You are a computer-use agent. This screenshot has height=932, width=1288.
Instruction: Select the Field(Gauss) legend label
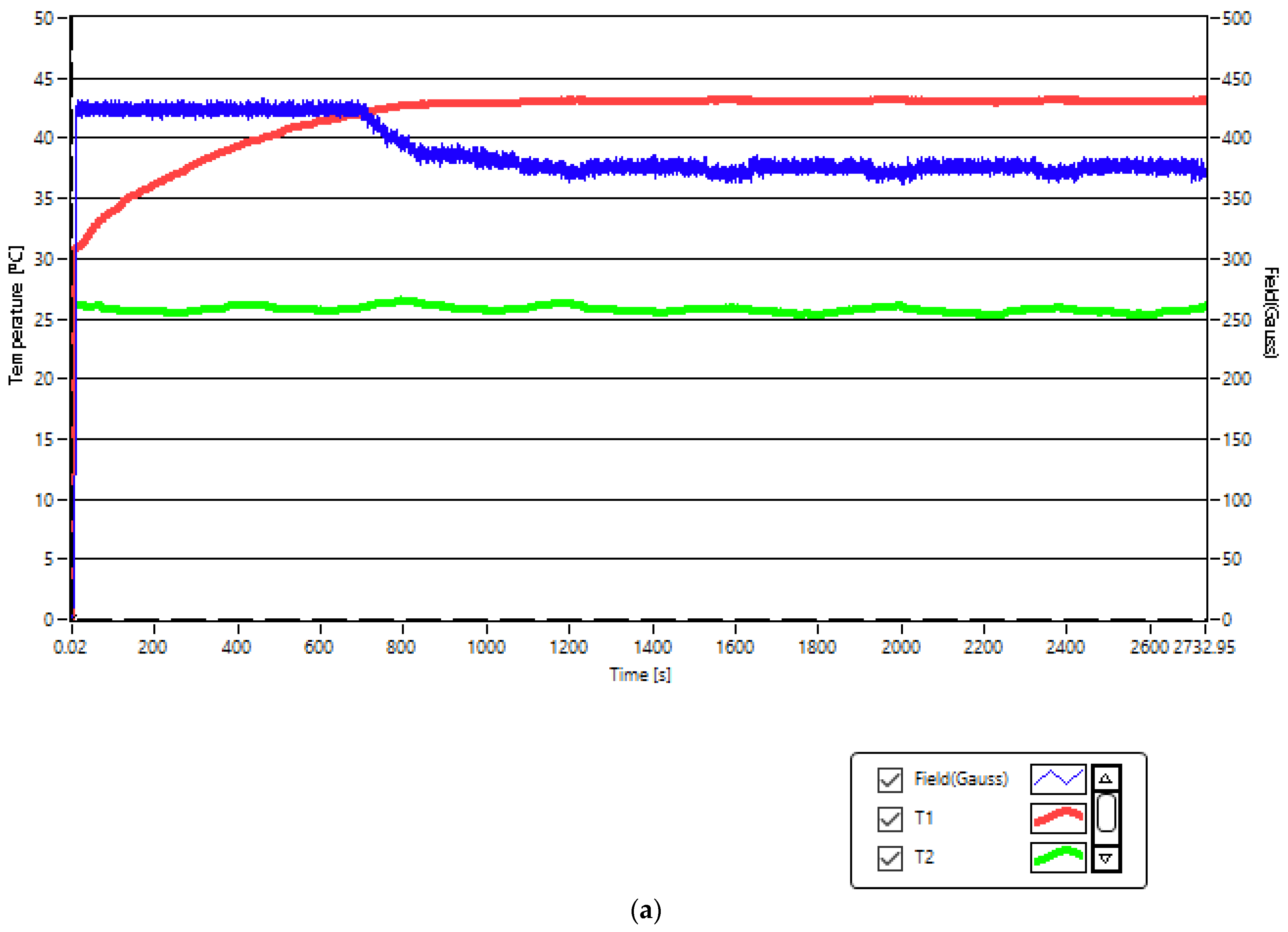click(x=961, y=779)
